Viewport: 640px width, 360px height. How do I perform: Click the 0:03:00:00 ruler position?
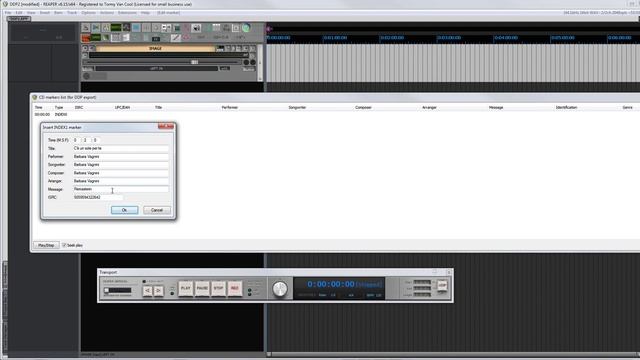(x=449, y=38)
